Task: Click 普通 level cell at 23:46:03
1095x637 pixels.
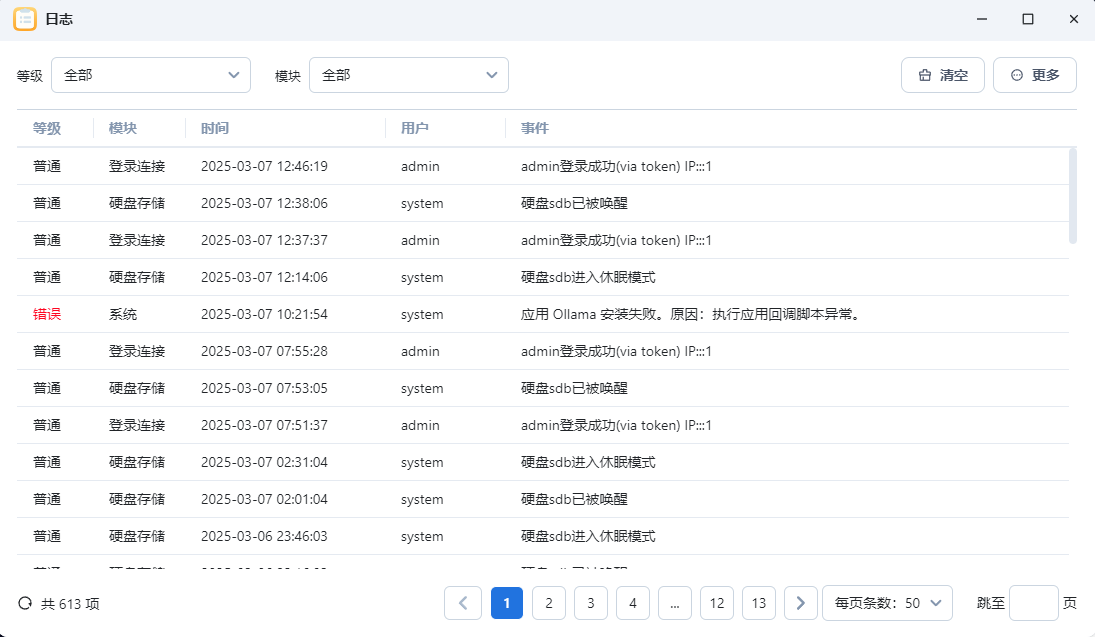Action: (x=47, y=536)
